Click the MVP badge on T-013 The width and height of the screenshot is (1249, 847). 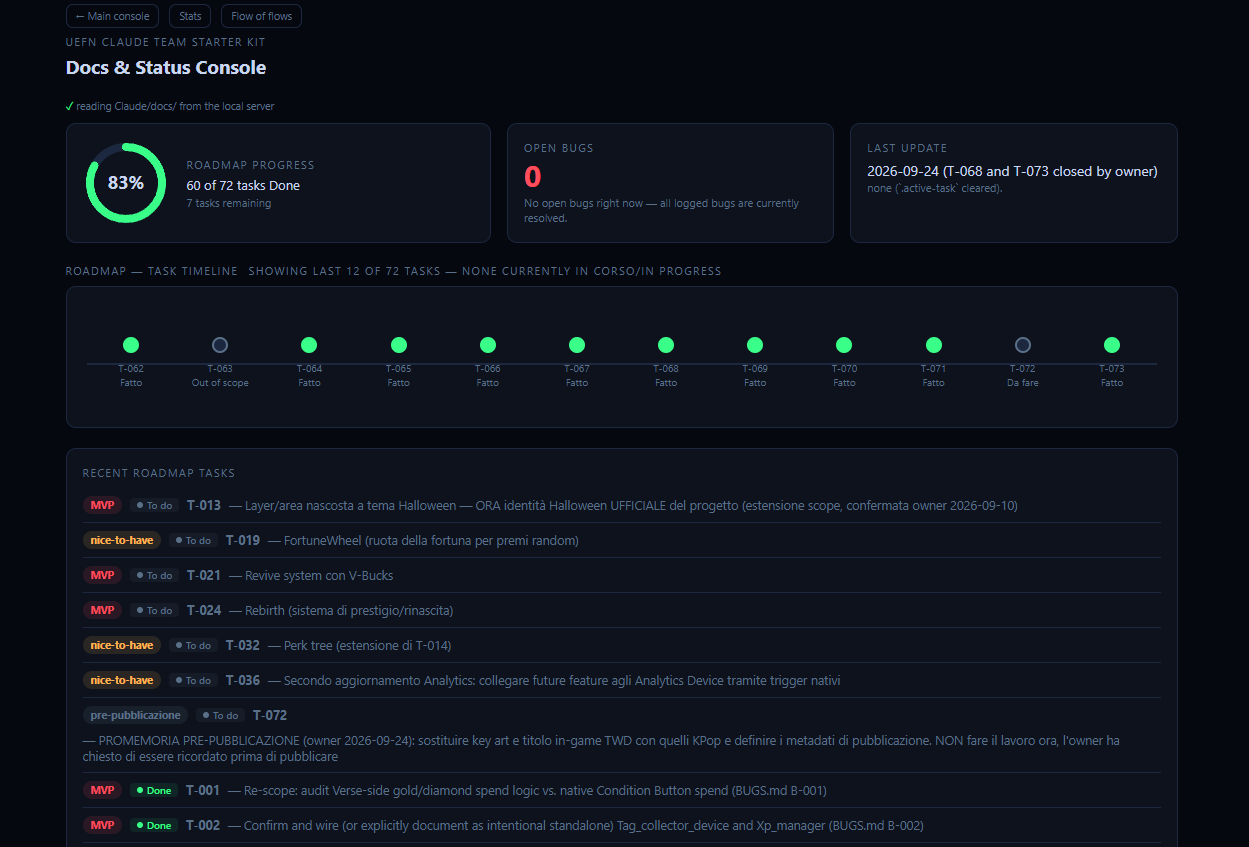click(102, 505)
